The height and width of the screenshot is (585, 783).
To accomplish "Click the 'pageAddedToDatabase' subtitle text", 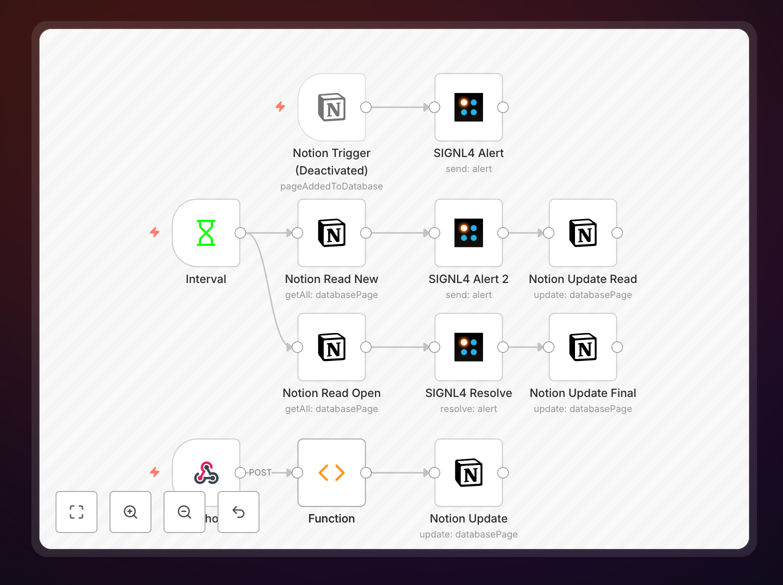I will (332, 186).
